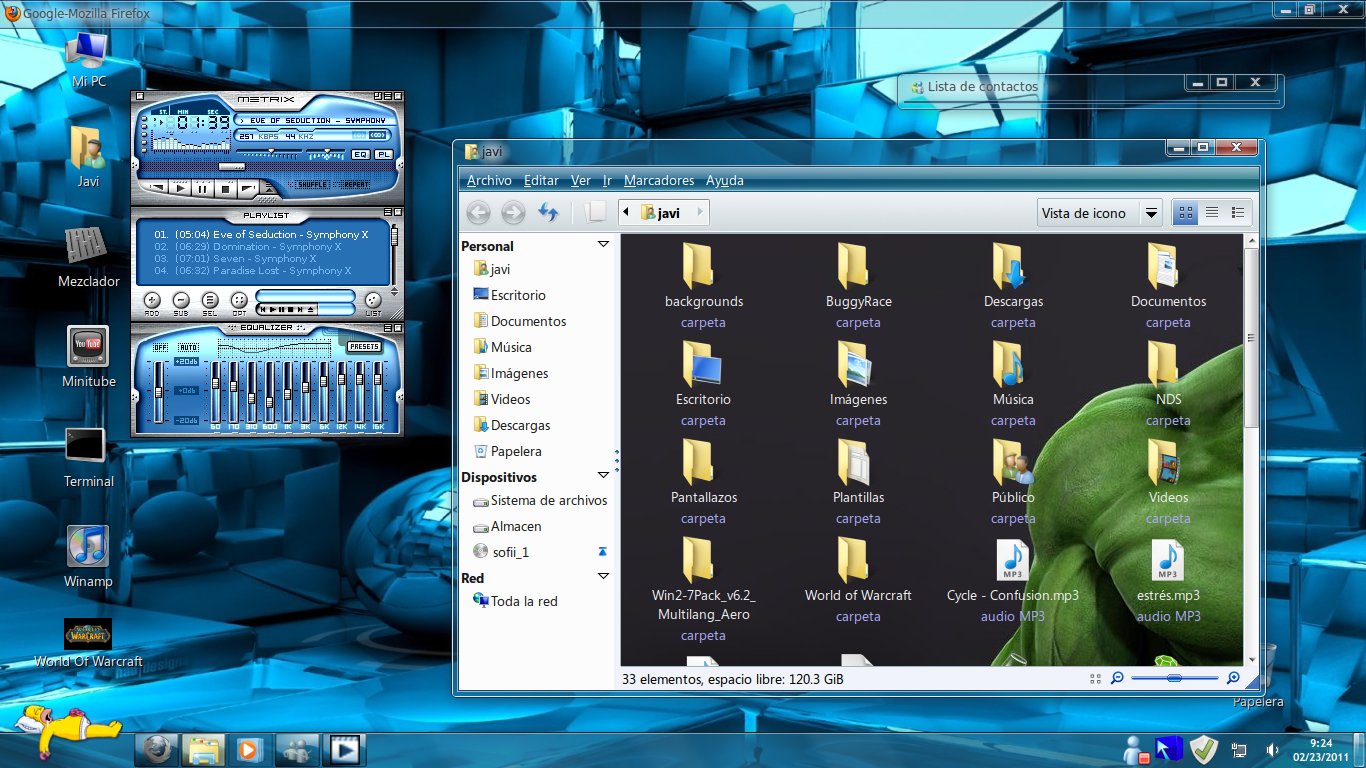Open the NDS folder

tap(1168, 383)
